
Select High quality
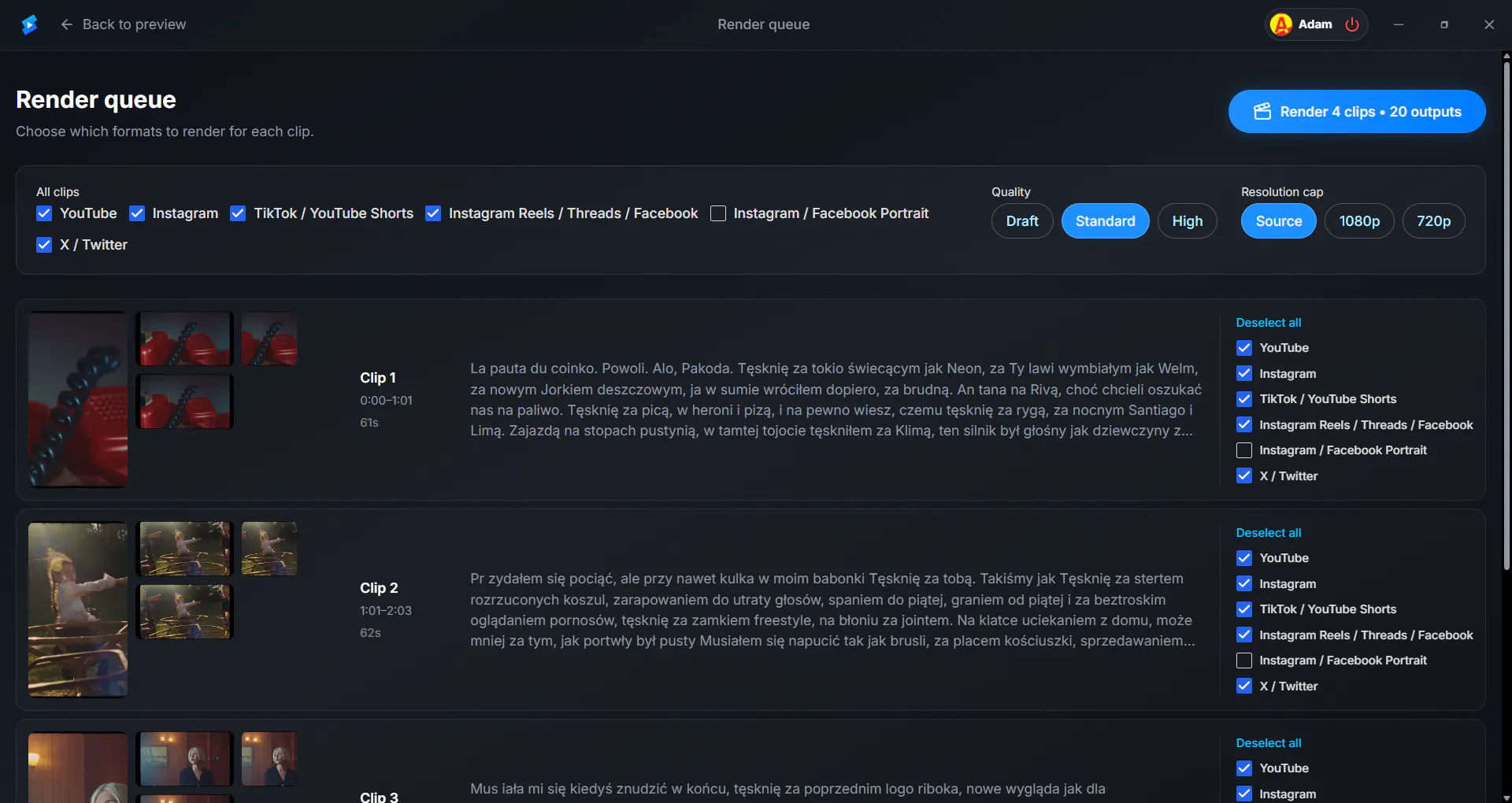tap(1188, 221)
